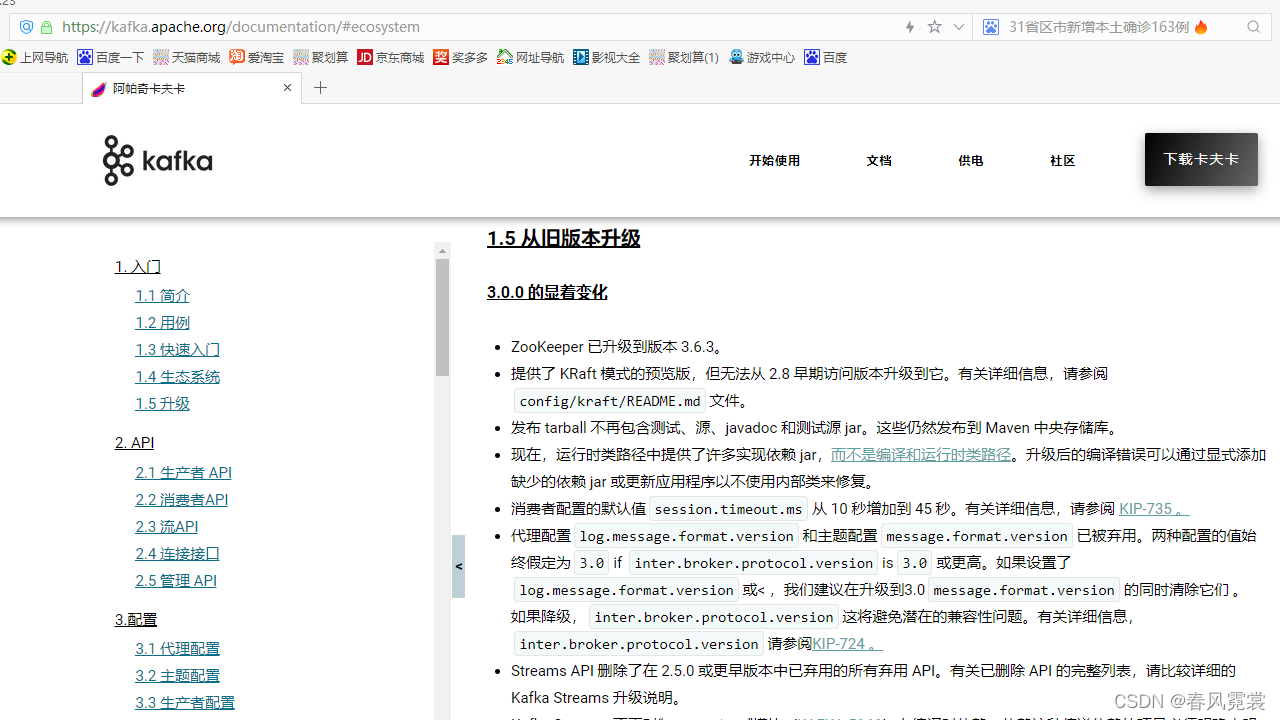Open sidebar section 2. API
Viewport: 1280px width, 720px height.
point(135,442)
